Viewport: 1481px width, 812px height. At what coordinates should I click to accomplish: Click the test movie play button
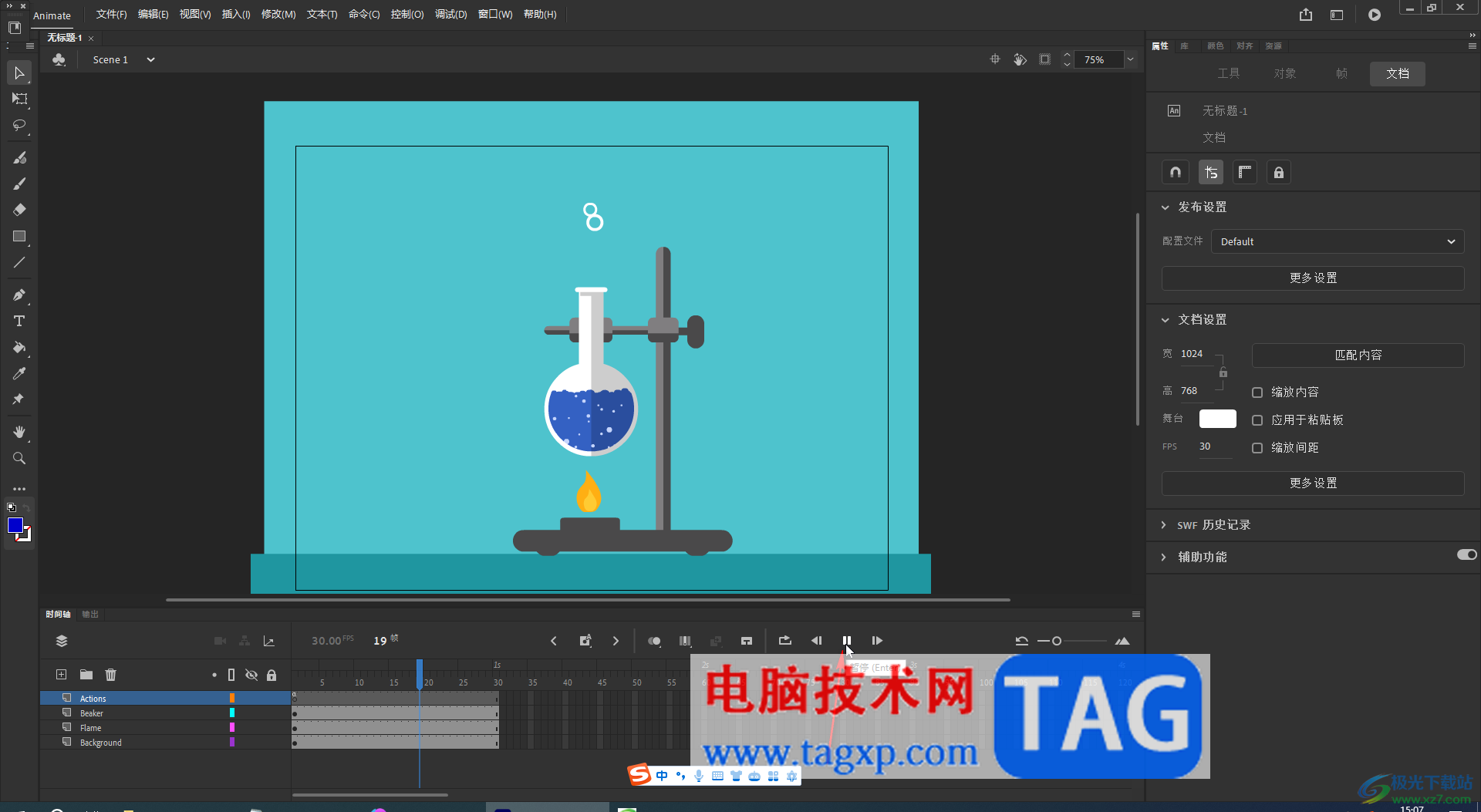pos(1375,15)
